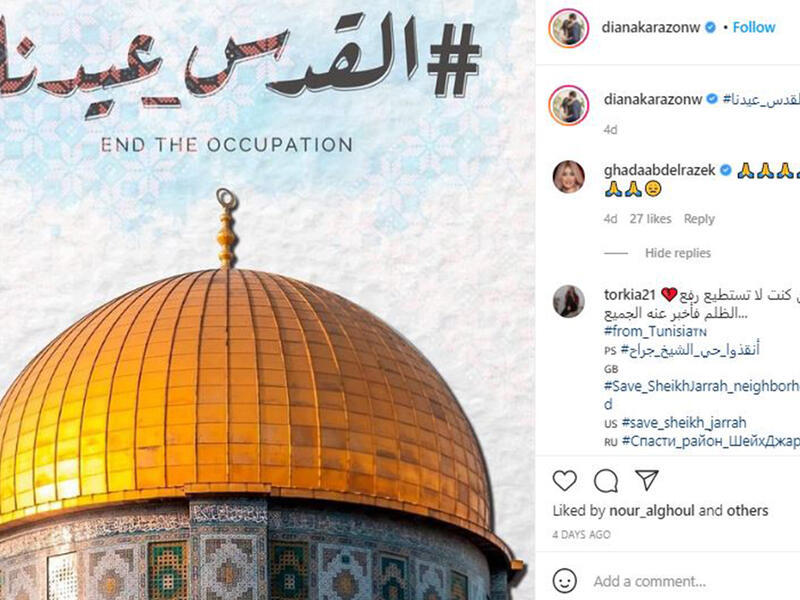800x600 pixels.
Task: Follow dianakarazonw
Action: 754,28
